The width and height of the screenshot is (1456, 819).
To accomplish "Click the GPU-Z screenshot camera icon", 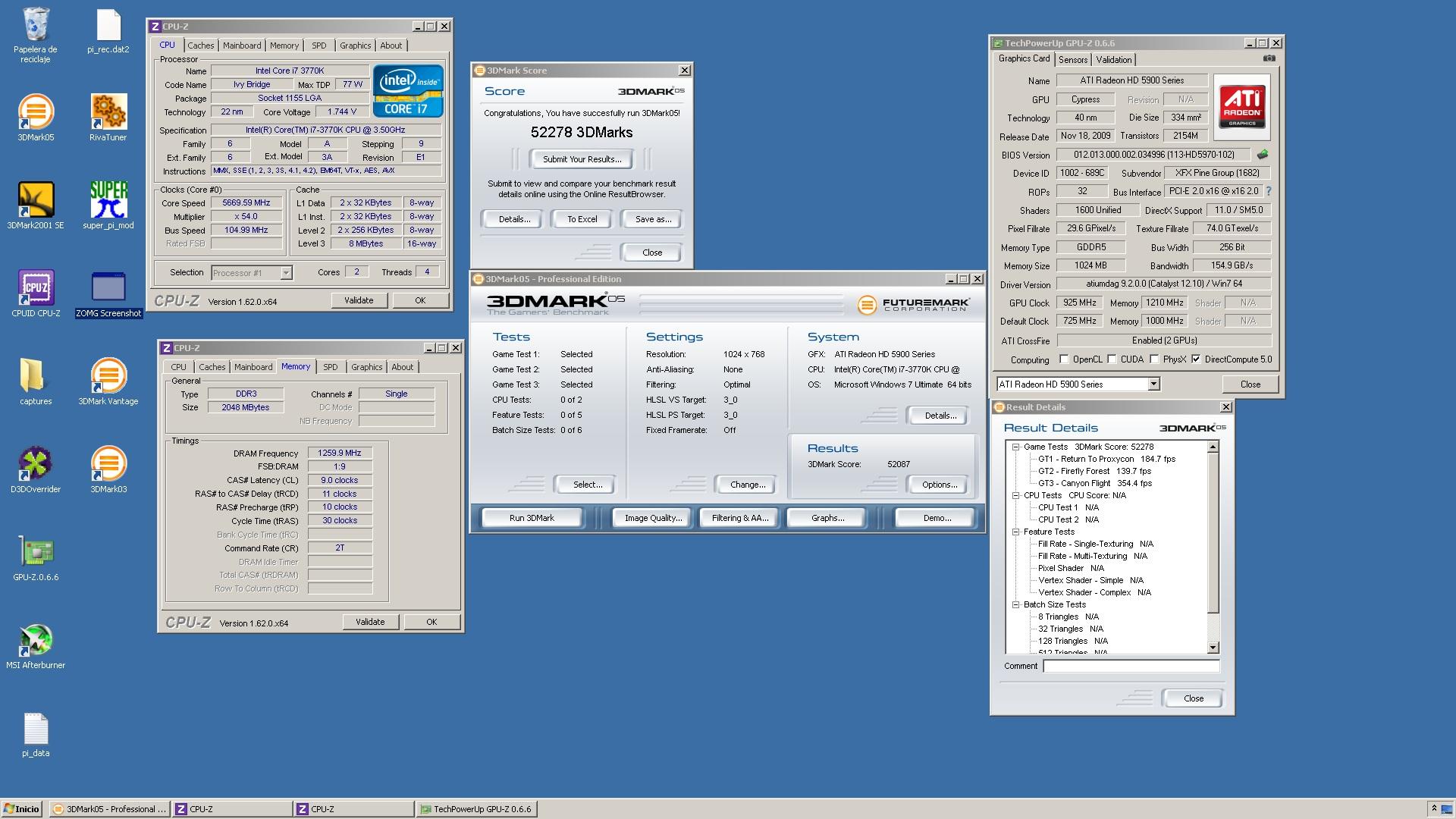I will [1269, 58].
